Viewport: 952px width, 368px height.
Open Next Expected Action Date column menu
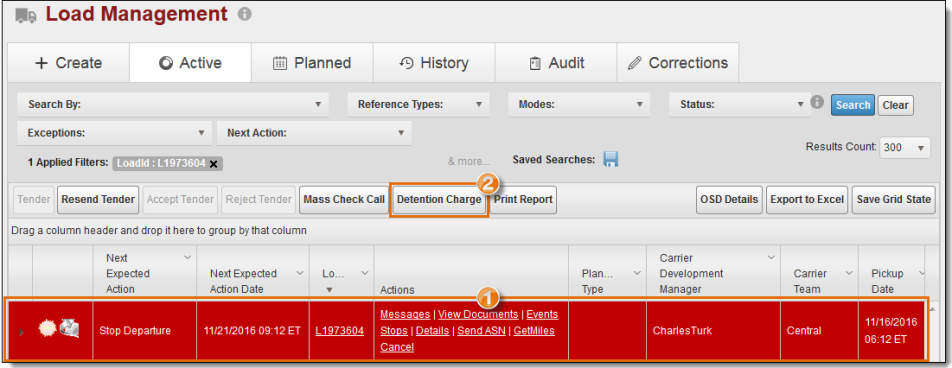(300, 273)
